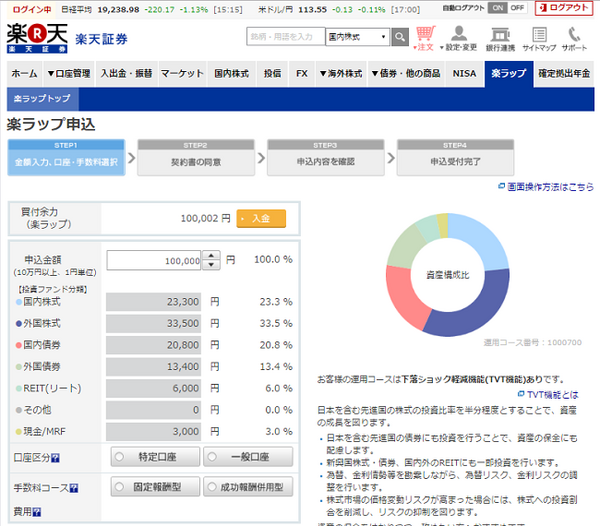Select 成功報酬併用型 fee course
Screen dimensions: 600x526
(x=248, y=487)
